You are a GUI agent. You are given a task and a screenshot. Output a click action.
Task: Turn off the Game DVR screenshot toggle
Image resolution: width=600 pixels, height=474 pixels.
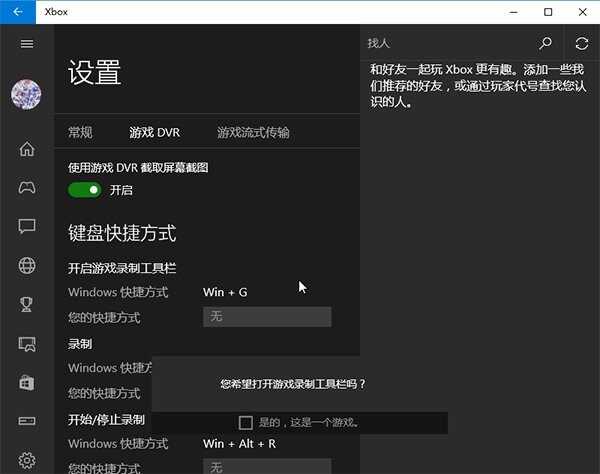coord(84,189)
